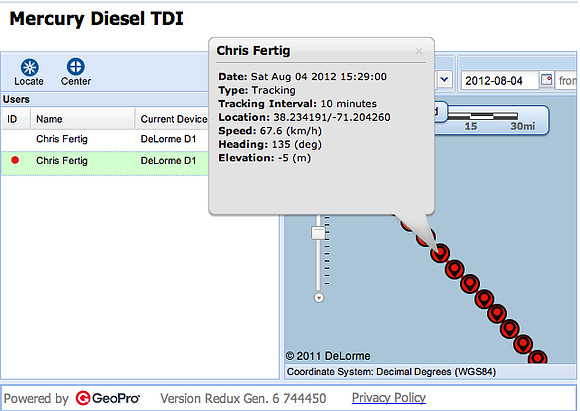580x411 pixels.
Task: Expand the dropdown arrow beside the date
Action: click(445, 79)
